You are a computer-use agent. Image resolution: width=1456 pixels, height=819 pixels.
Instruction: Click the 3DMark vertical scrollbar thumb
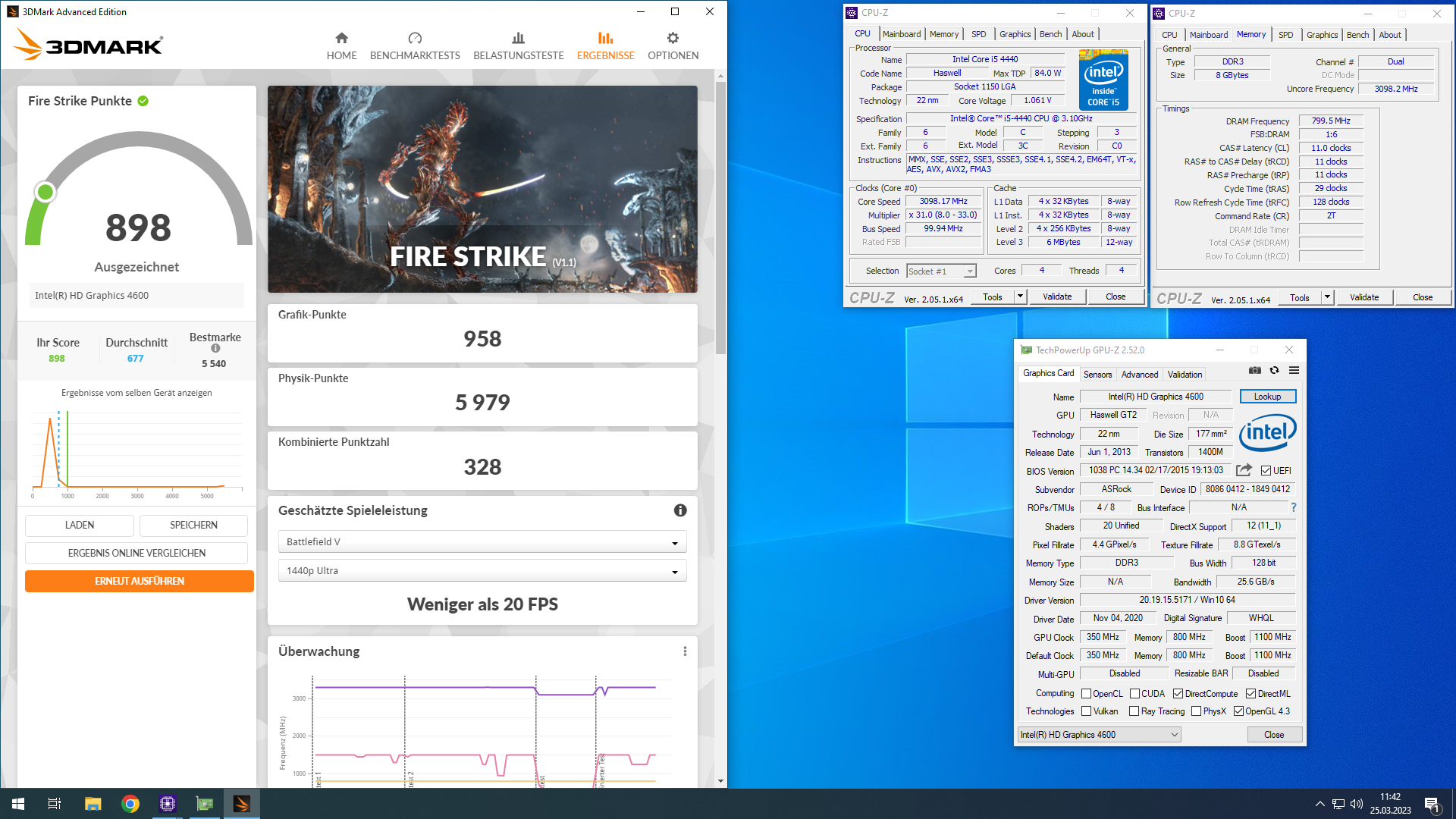pyautogui.click(x=720, y=218)
